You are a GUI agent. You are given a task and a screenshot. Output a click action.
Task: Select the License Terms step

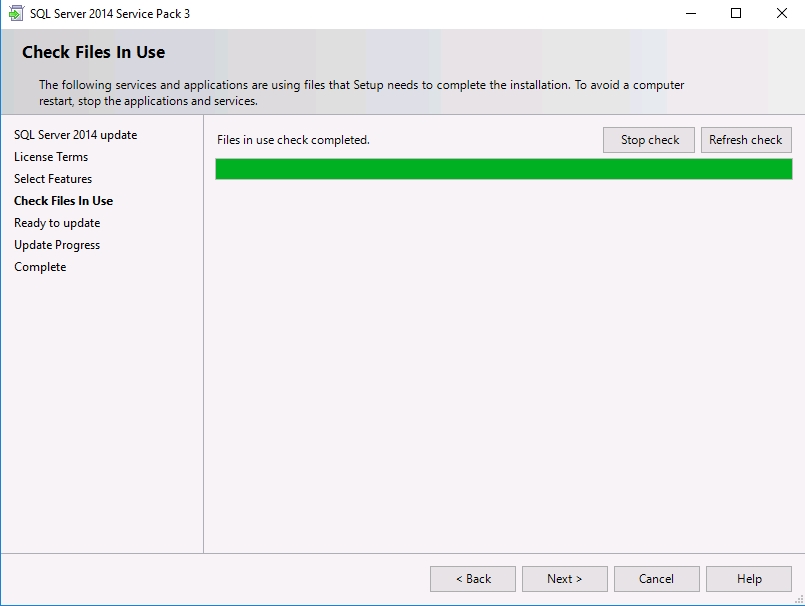(51, 157)
